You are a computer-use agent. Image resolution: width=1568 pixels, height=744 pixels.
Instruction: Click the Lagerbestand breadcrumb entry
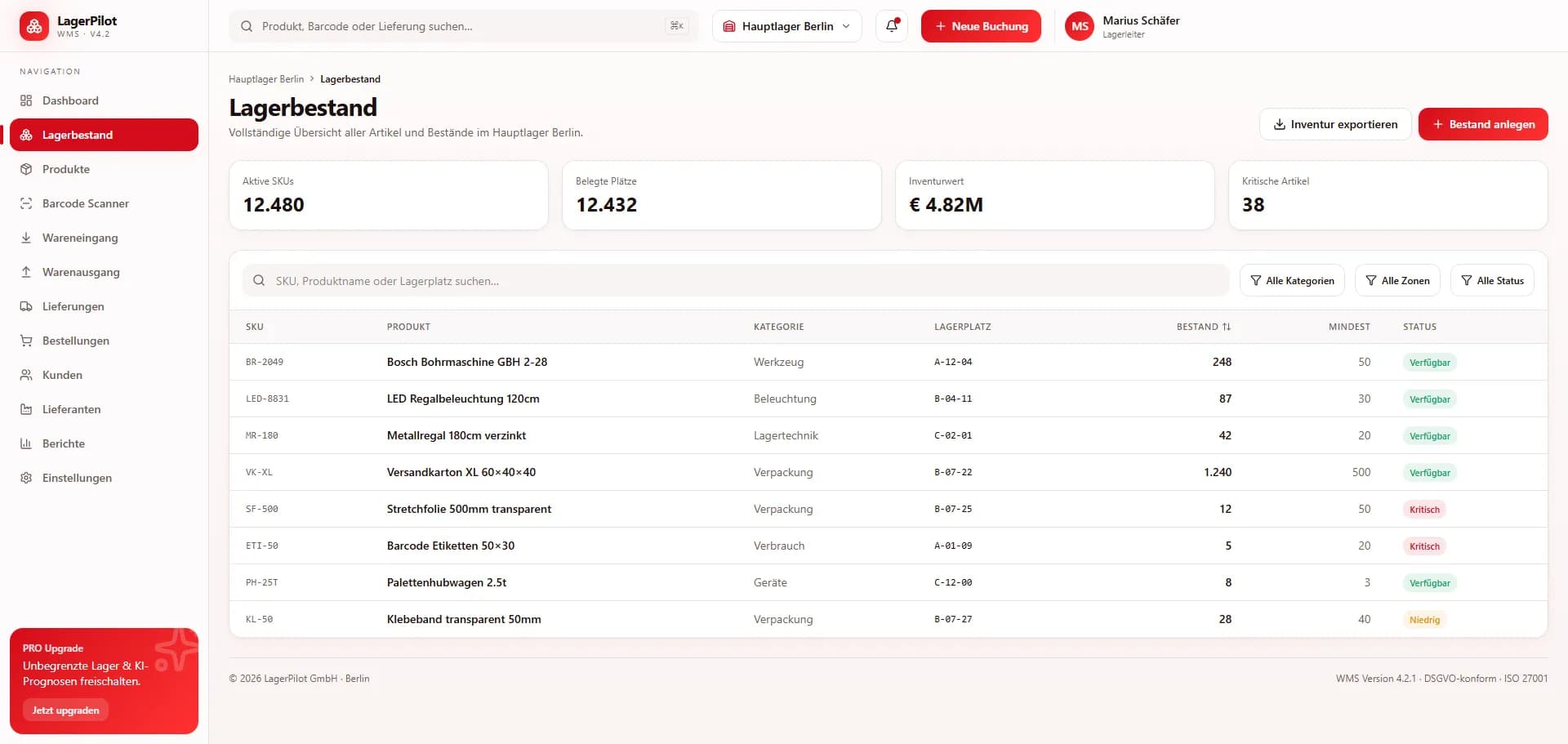(x=350, y=79)
